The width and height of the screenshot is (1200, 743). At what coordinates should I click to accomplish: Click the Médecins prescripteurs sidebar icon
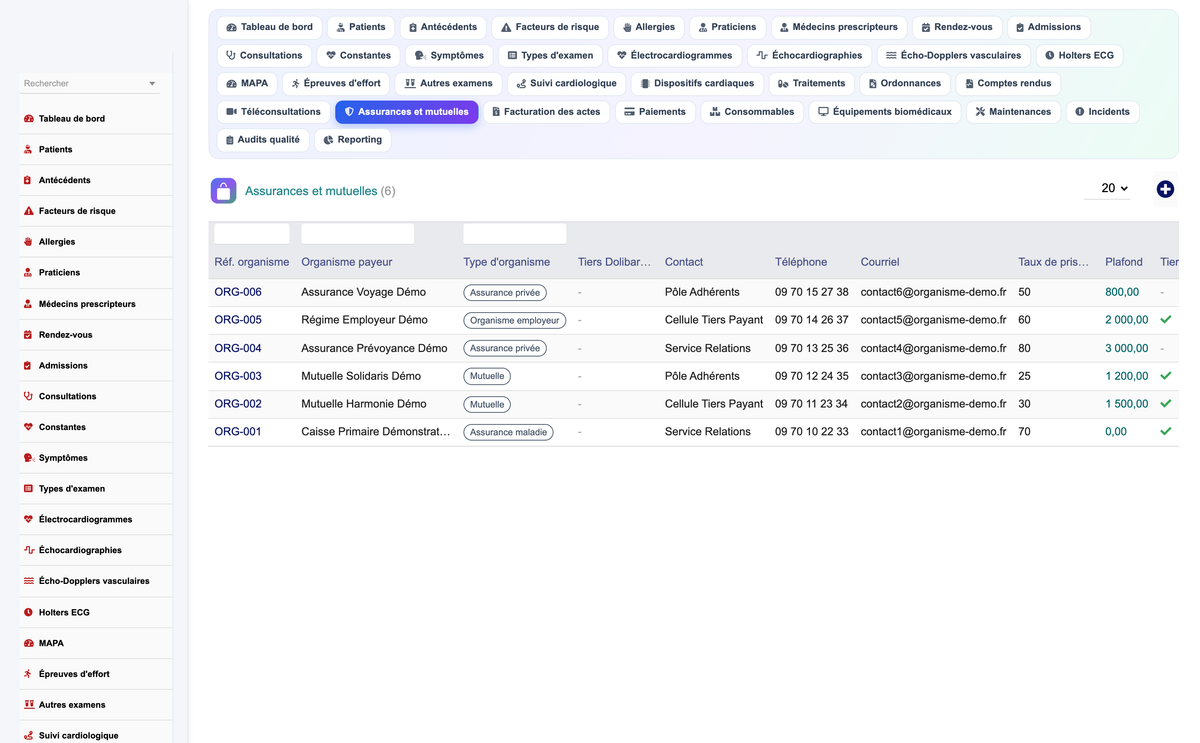click(x=28, y=304)
